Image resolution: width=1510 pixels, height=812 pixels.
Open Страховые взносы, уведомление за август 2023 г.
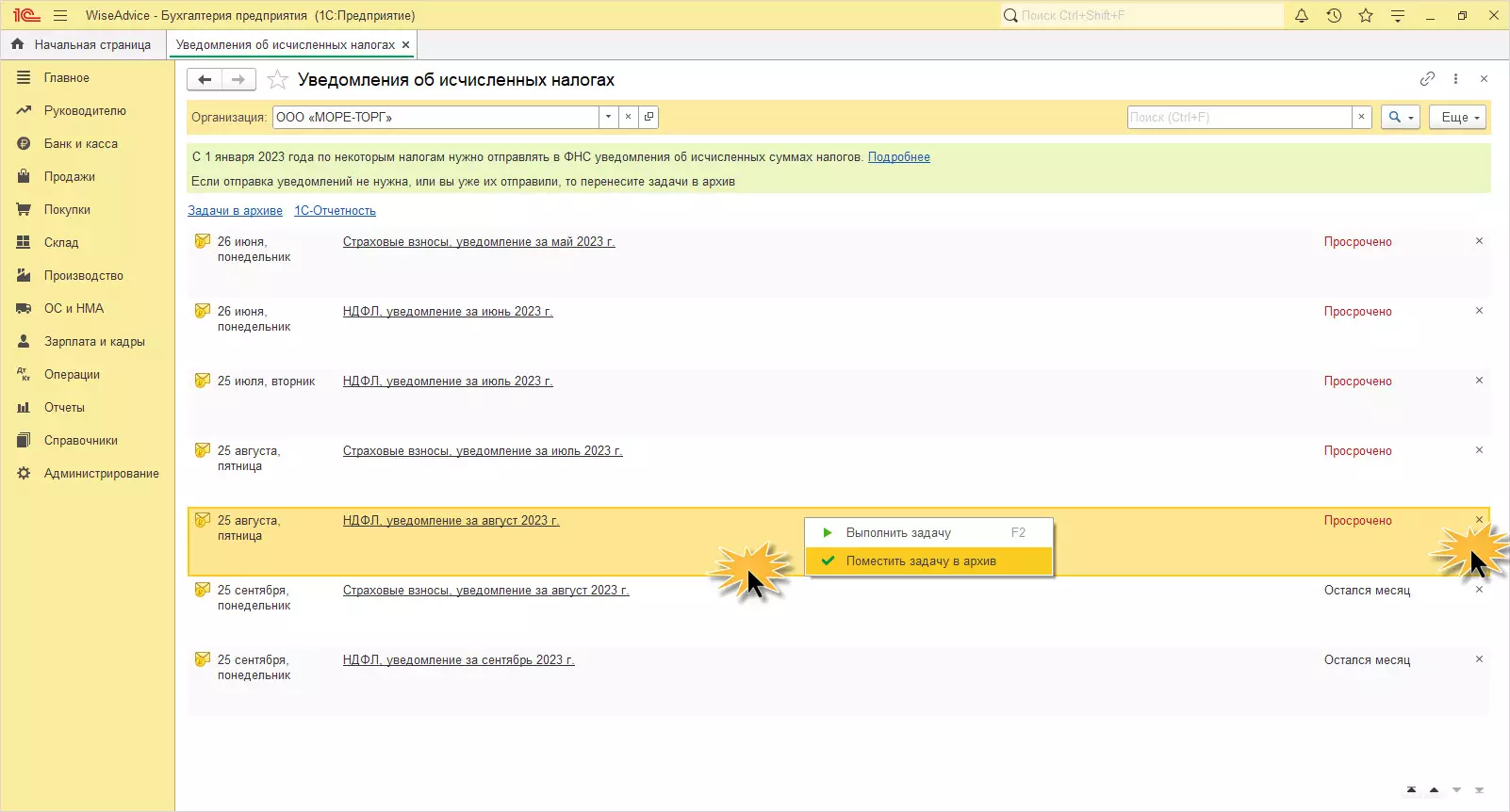pos(486,591)
